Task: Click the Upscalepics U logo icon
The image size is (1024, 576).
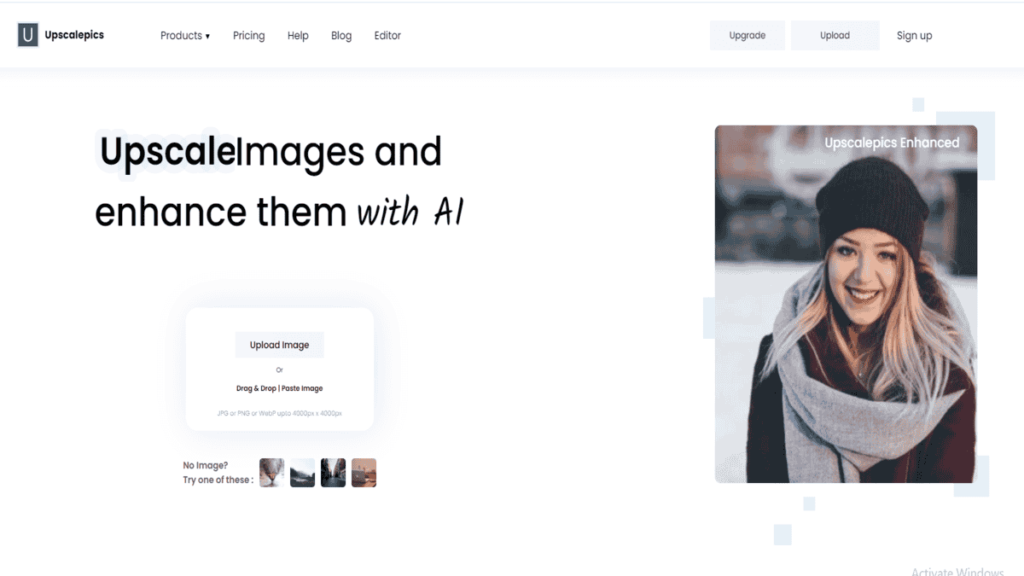Action: (x=27, y=35)
